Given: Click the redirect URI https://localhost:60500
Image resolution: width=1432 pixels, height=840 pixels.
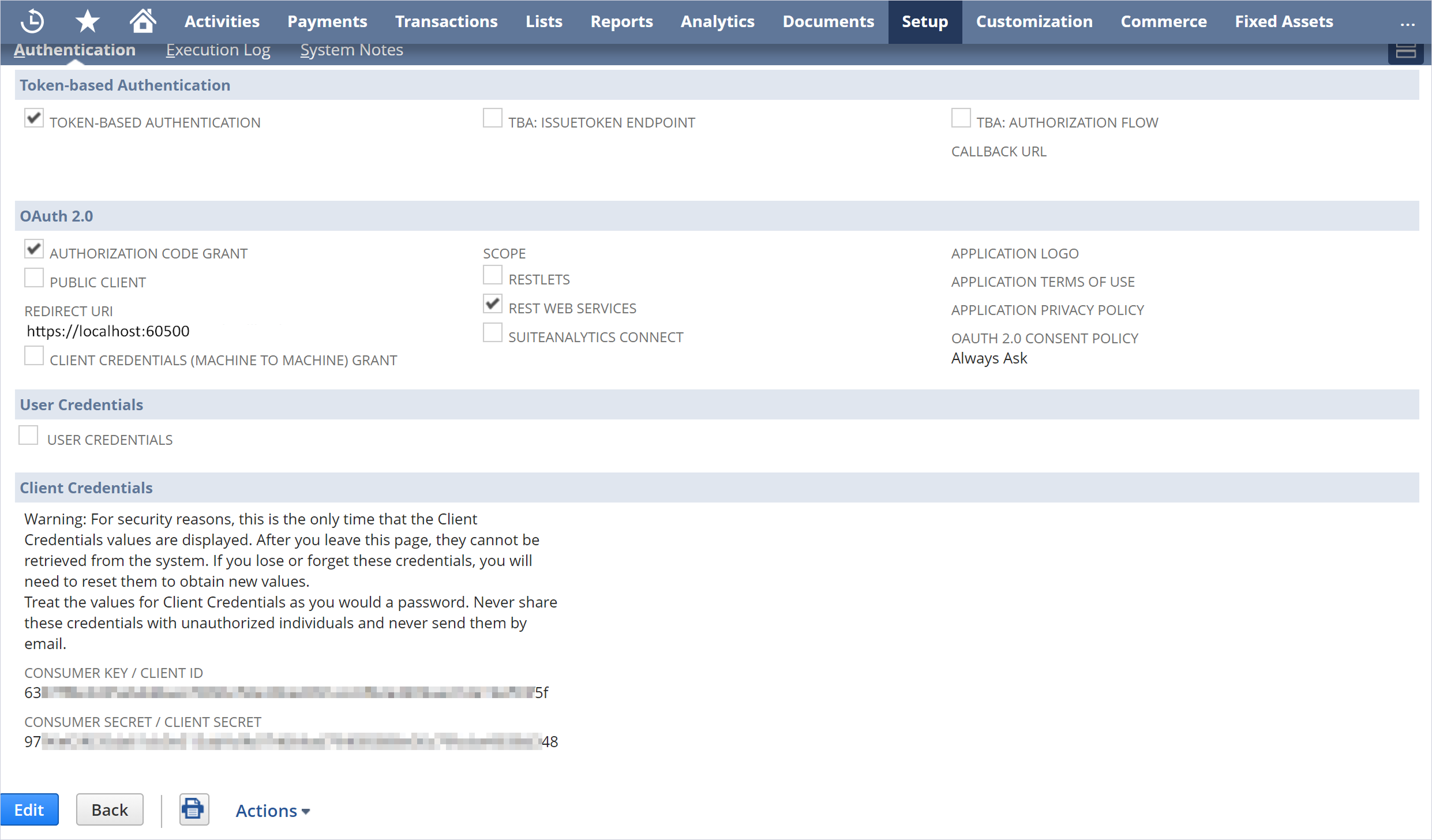Looking at the screenshot, I should (x=108, y=331).
